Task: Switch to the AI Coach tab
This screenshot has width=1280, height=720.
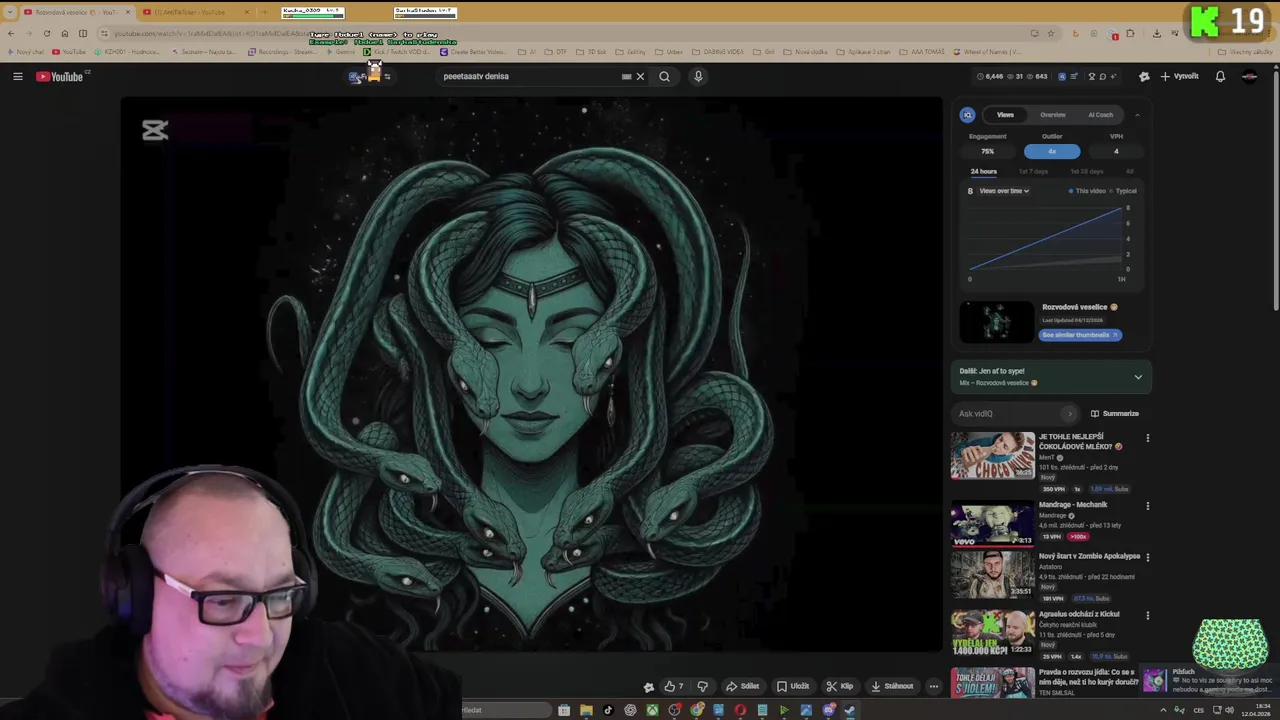Action: coord(1101,115)
